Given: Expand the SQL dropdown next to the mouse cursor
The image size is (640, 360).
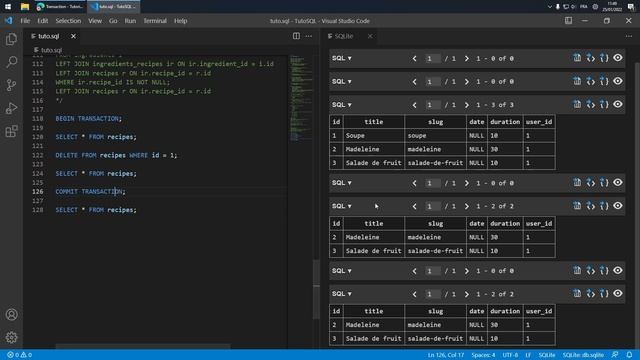Looking at the screenshot, I should tap(342, 206).
